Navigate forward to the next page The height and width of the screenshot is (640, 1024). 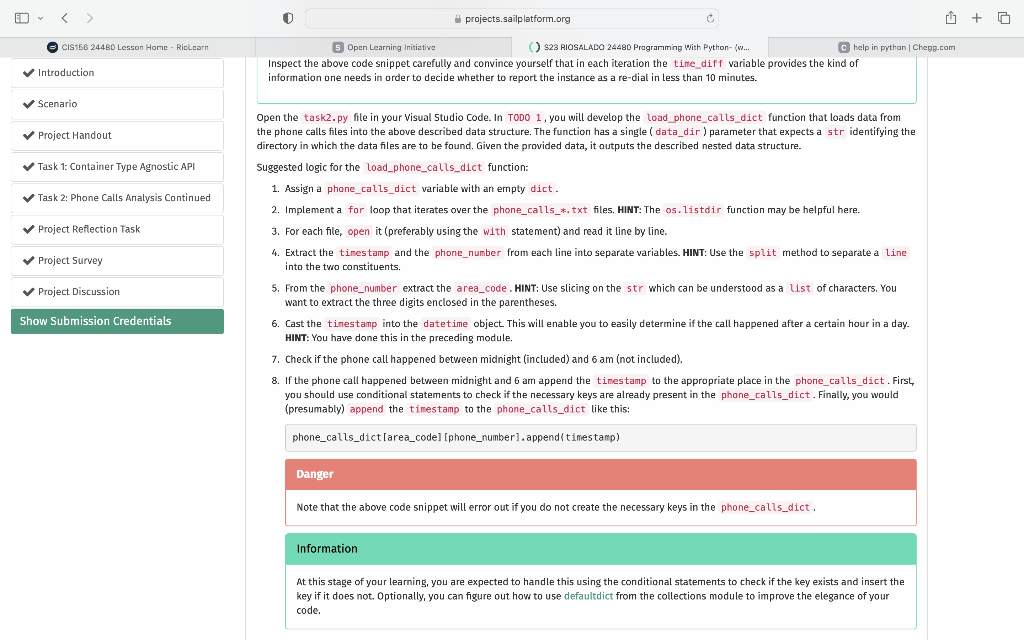[x=89, y=17]
